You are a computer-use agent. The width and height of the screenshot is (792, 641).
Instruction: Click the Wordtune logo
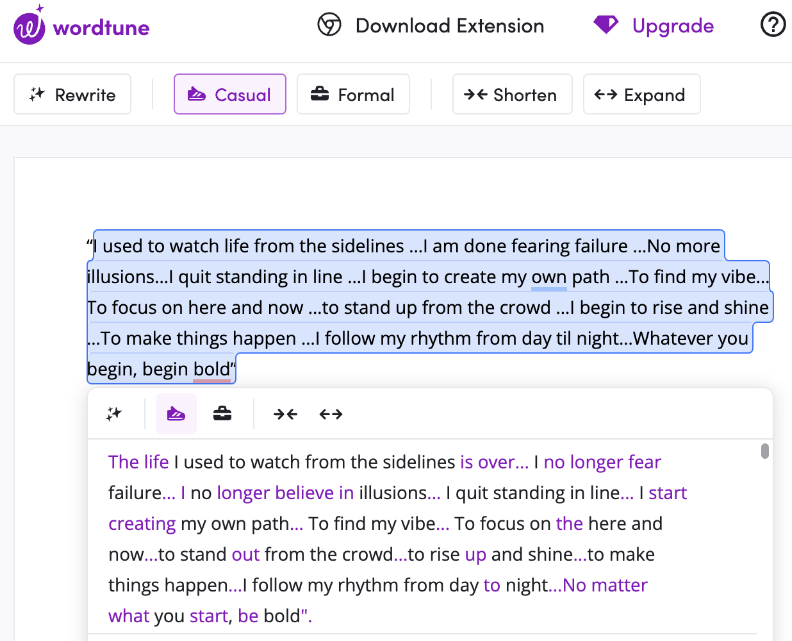tap(81, 26)
